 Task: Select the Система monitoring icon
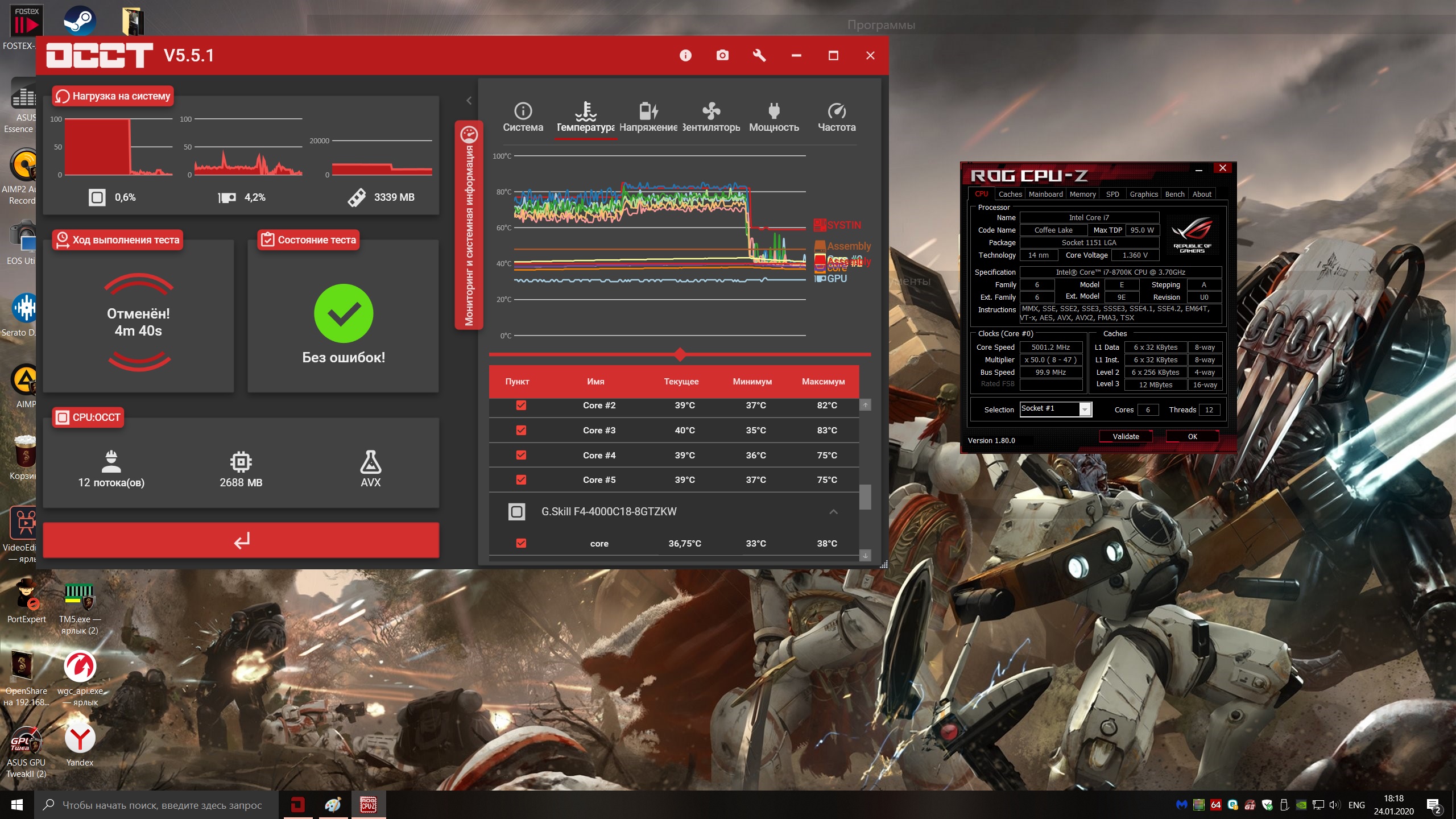tap(523, 111)
